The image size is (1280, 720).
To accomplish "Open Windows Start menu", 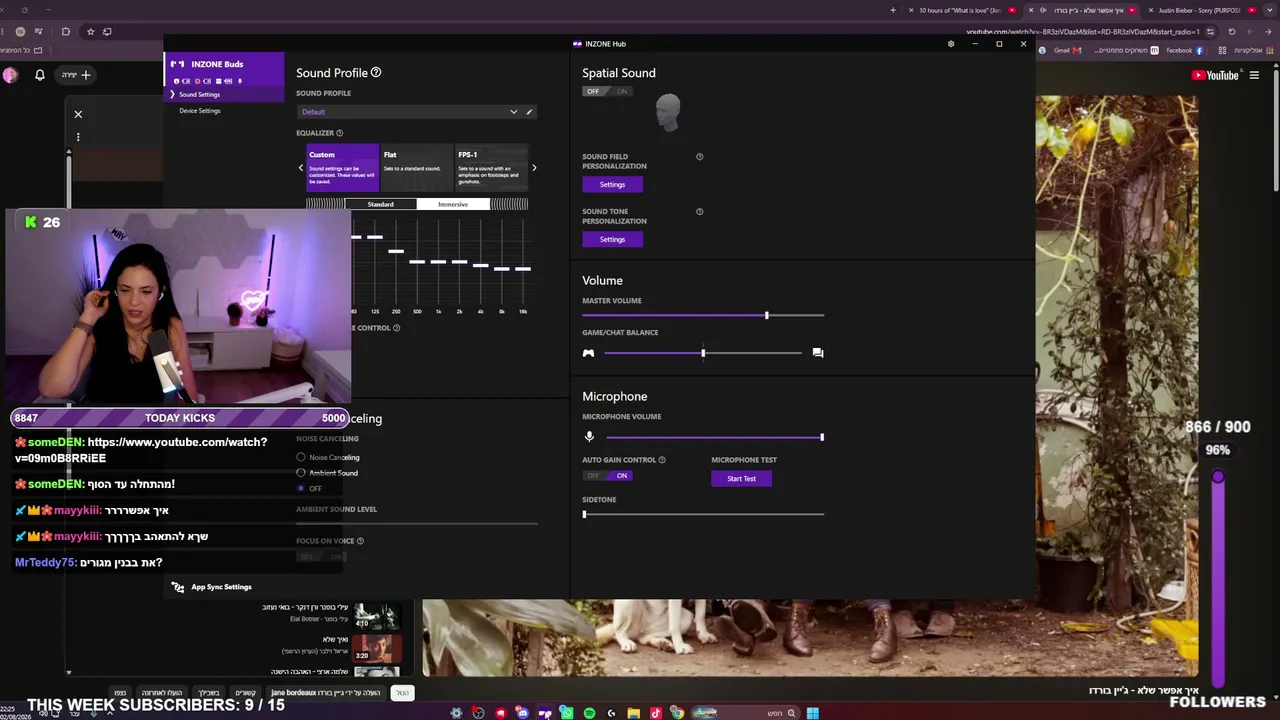I will pos(813,713).
